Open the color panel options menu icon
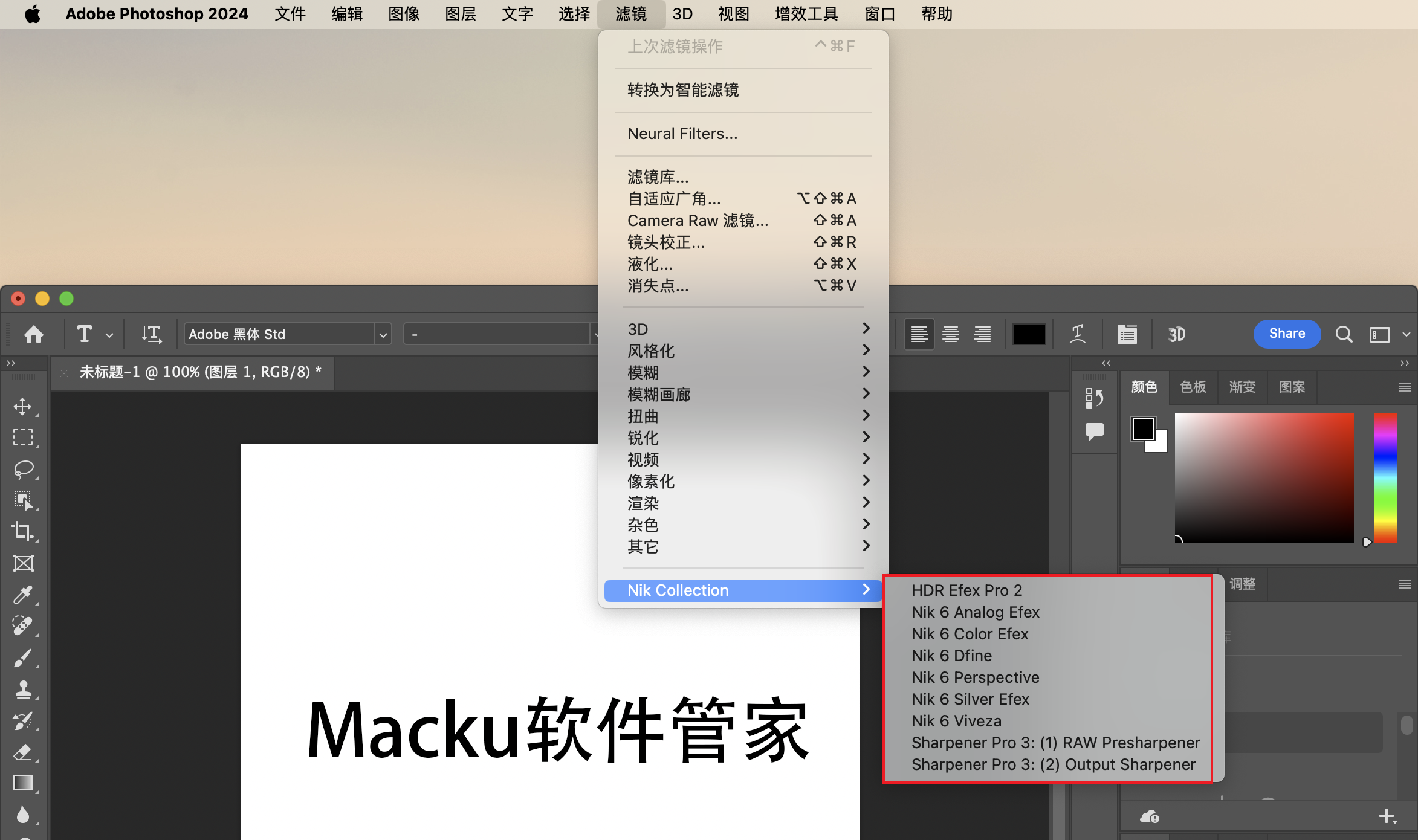This screenshot has width=1418, height=840. point(1404,387)
